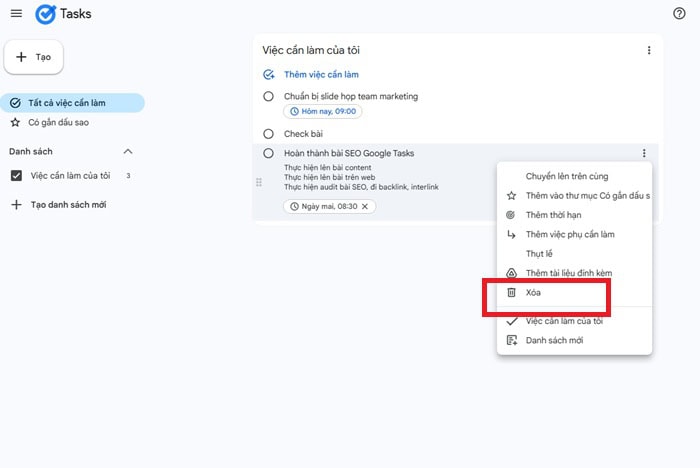Click the Việc cần làm của tôi list heading
The image size is (700, 468).
(311, 50)
